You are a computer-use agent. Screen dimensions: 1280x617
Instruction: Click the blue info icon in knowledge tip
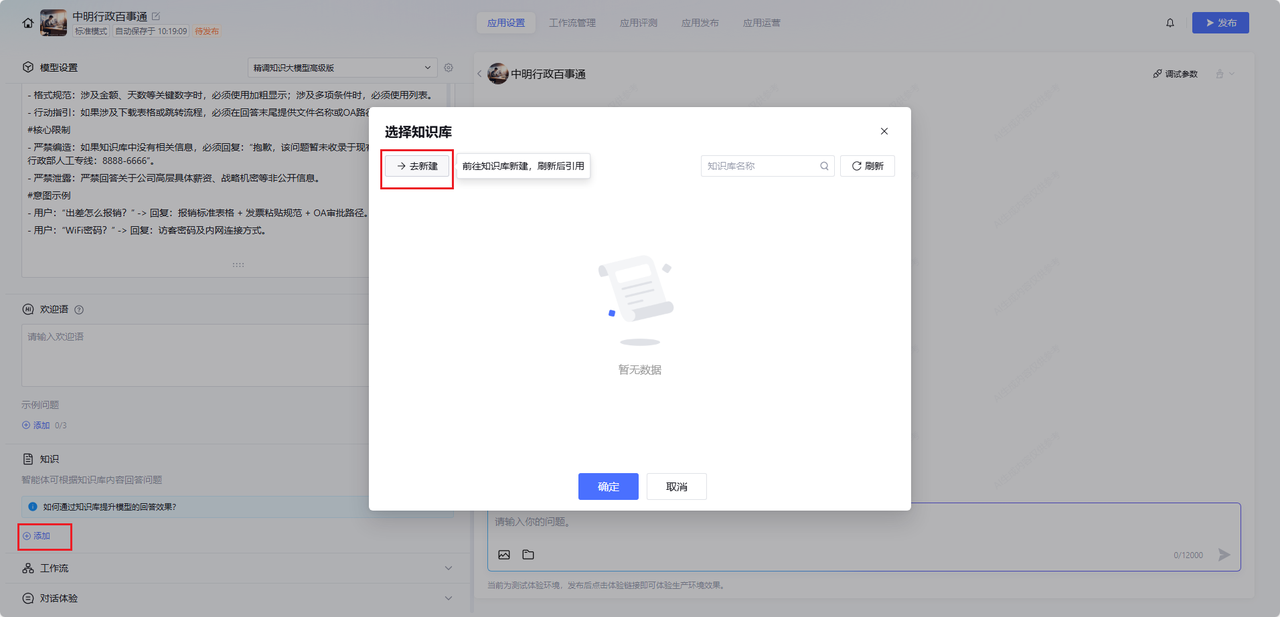(32, 507)
